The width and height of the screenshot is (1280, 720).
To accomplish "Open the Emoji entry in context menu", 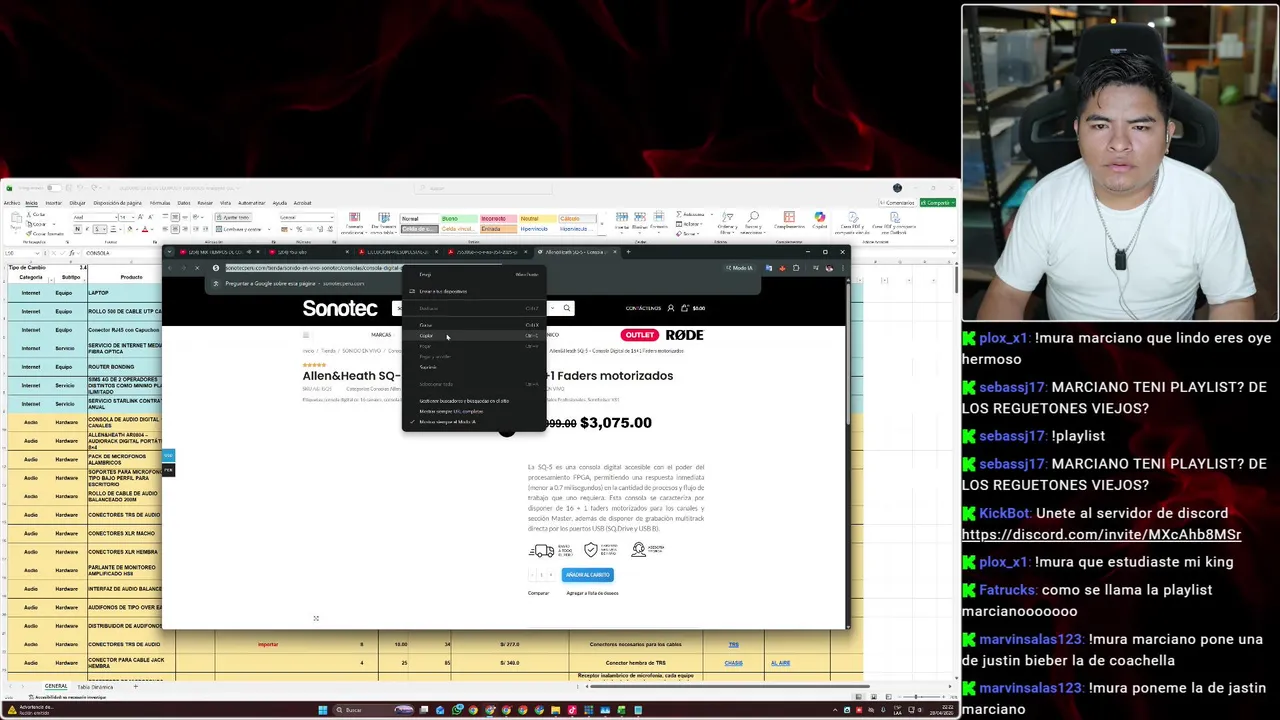I will click(474, 274).
